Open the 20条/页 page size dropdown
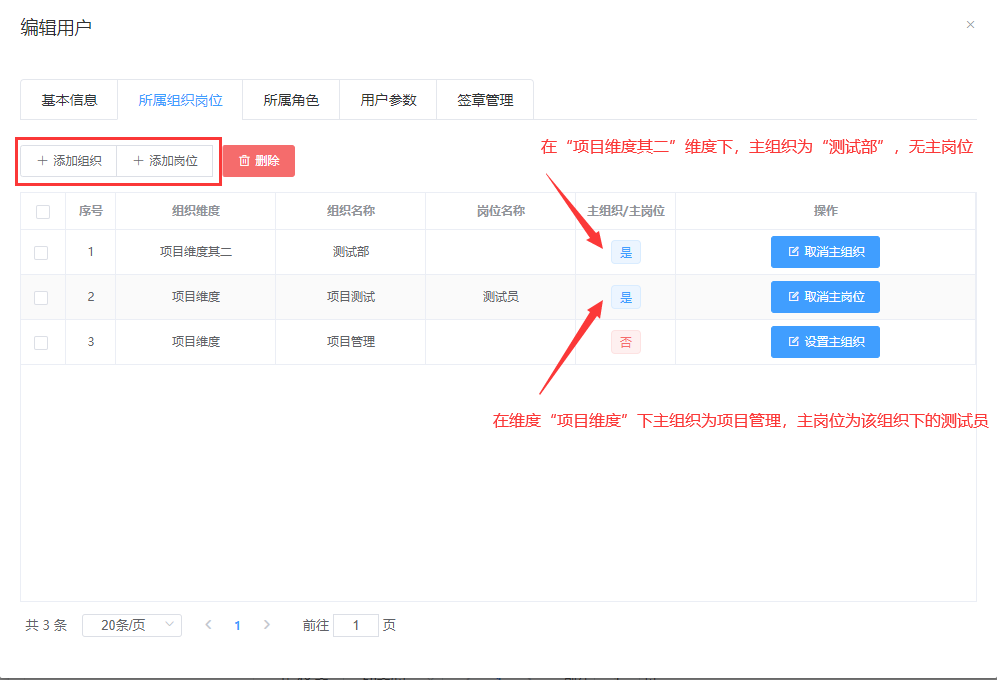The width and height of the screenshot is (997, 680). (132, 625)
